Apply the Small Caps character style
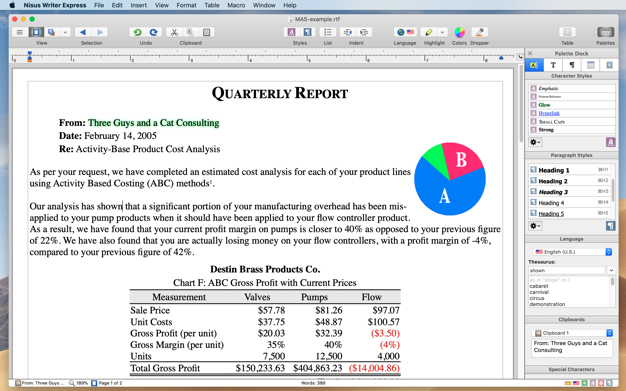Screen dimensions: 626x391 pos(572,121)
